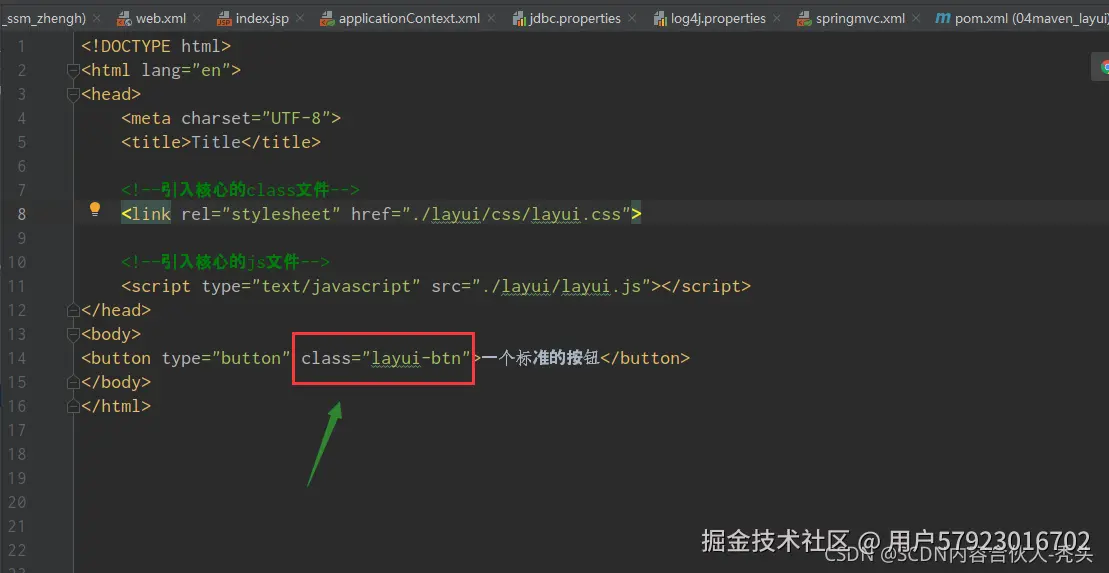Screen dimensions: 1109x573
Task: Switch to the index.jsp tab
Action: click(262, 18)
